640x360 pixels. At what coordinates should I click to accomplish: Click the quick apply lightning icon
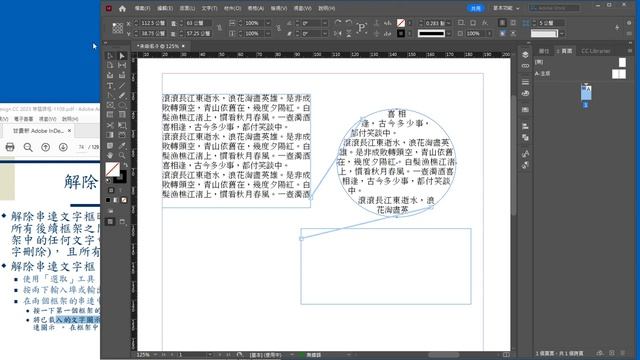617,28
